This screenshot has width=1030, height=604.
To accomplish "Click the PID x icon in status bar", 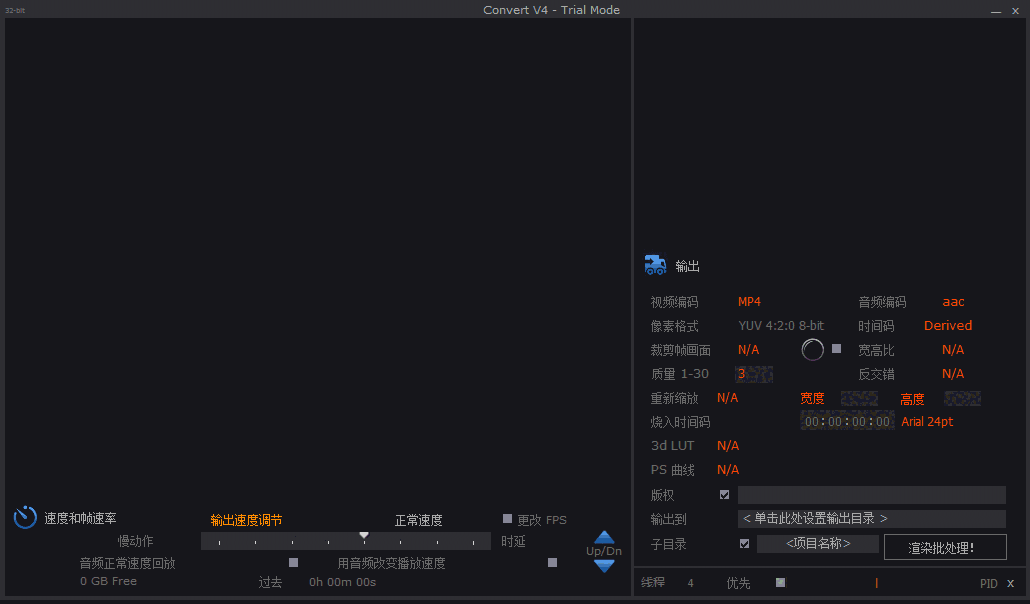I will 1010,583.
